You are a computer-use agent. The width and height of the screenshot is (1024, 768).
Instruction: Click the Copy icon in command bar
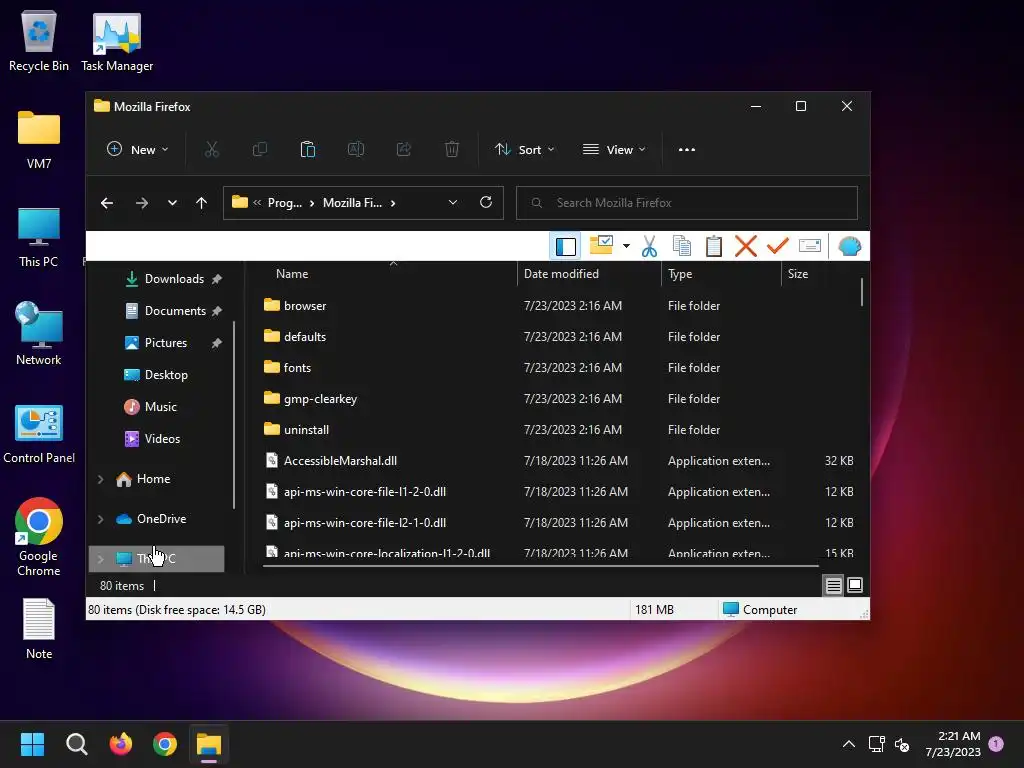click(260, 150)
